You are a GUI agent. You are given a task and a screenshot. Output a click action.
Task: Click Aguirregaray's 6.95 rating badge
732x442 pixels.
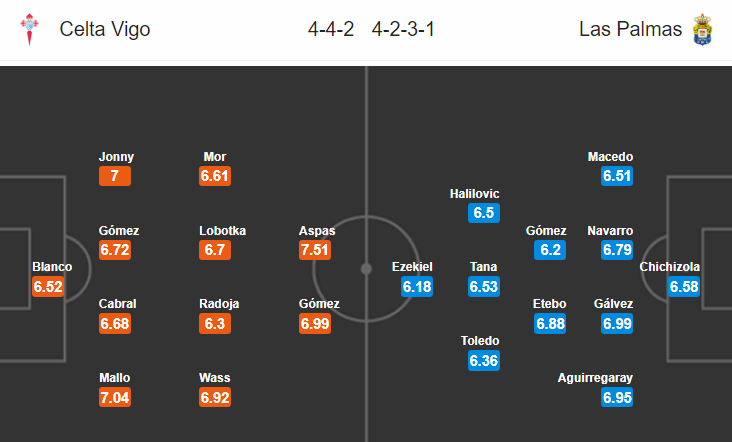pos(617,397)
